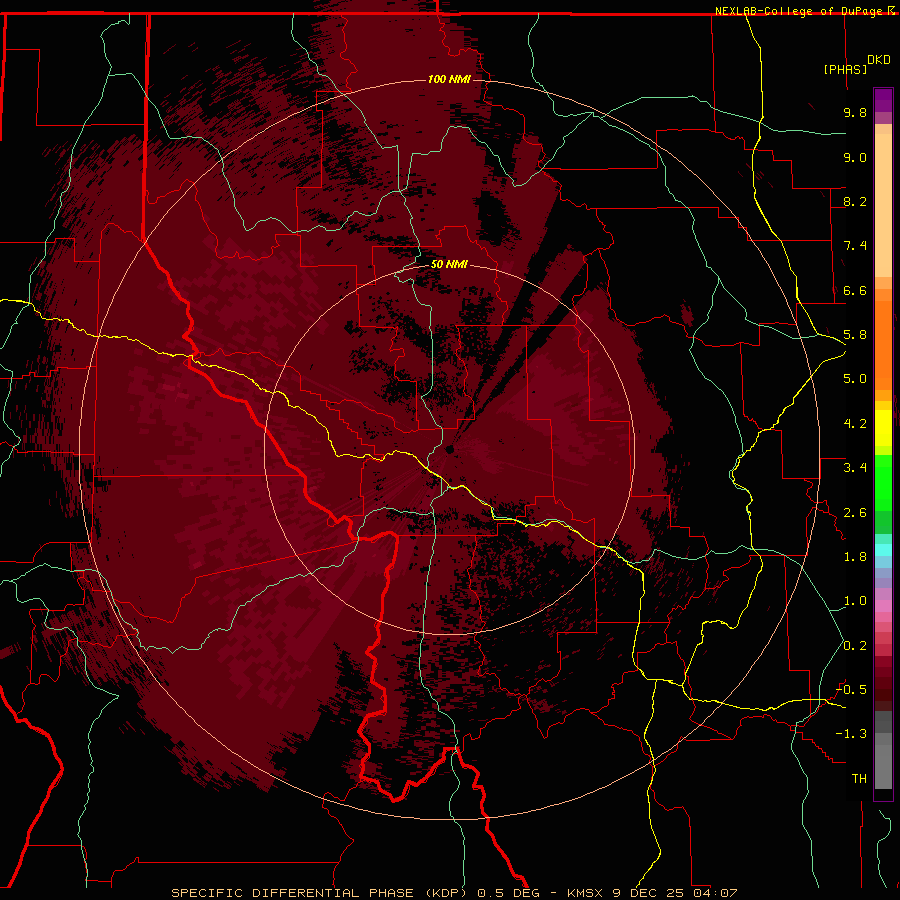Click the -1.3 scale value
This screenshot has height=900, width=900.
pos(851,734)
